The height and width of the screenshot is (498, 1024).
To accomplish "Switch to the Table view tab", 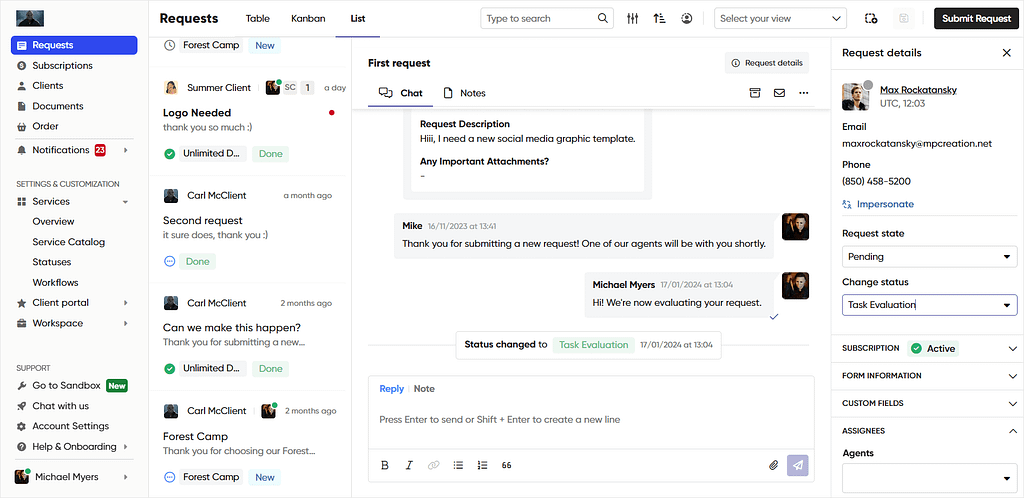I will pyautogui.click(x=257, y=19).
